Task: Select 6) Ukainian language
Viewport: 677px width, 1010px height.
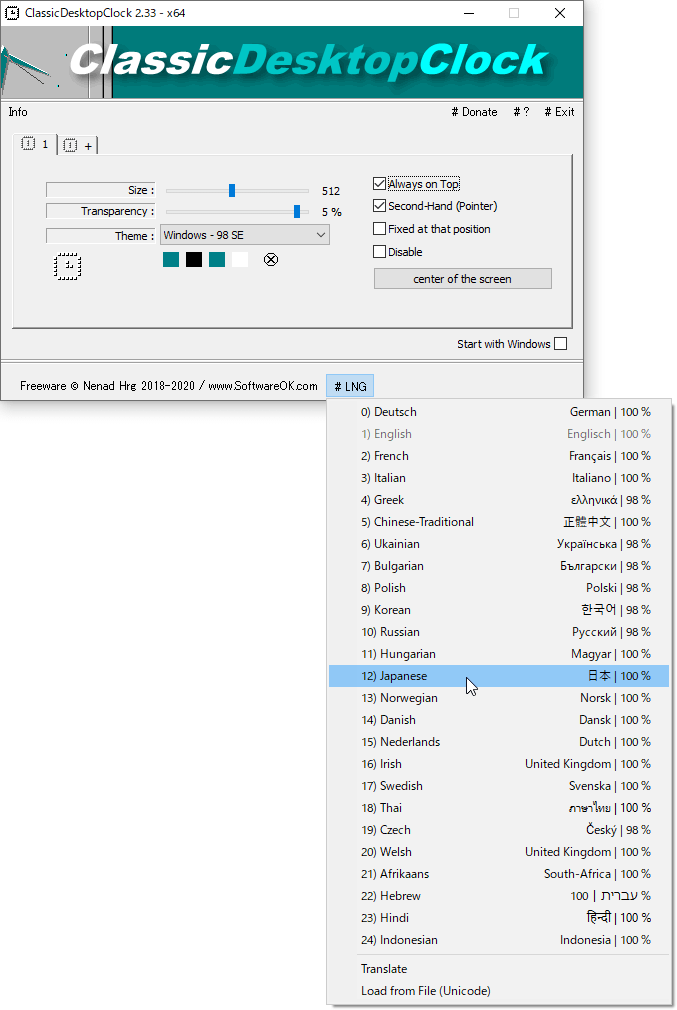Action: click(499, 544)
